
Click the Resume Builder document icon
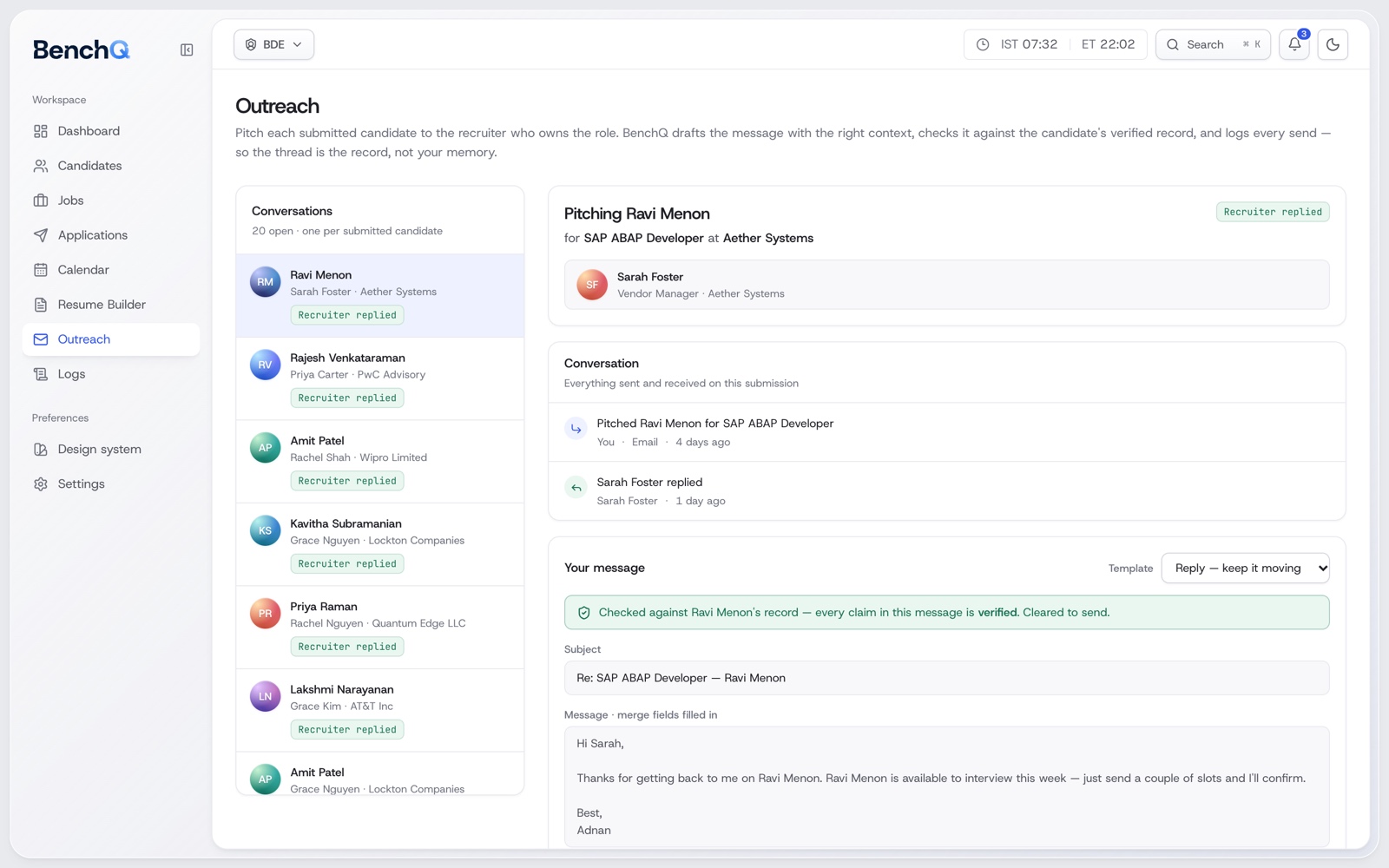pos(41,305)
